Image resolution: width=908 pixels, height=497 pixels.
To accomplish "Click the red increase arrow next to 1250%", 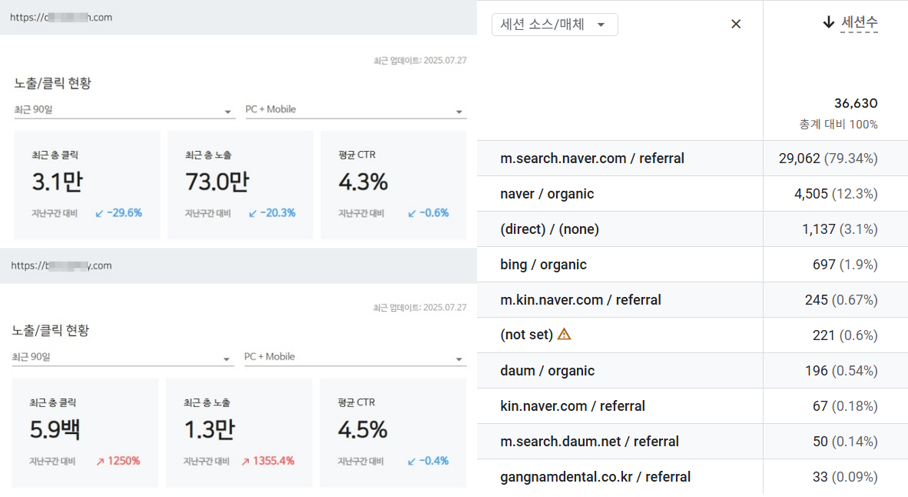I will tap(100, 461).
